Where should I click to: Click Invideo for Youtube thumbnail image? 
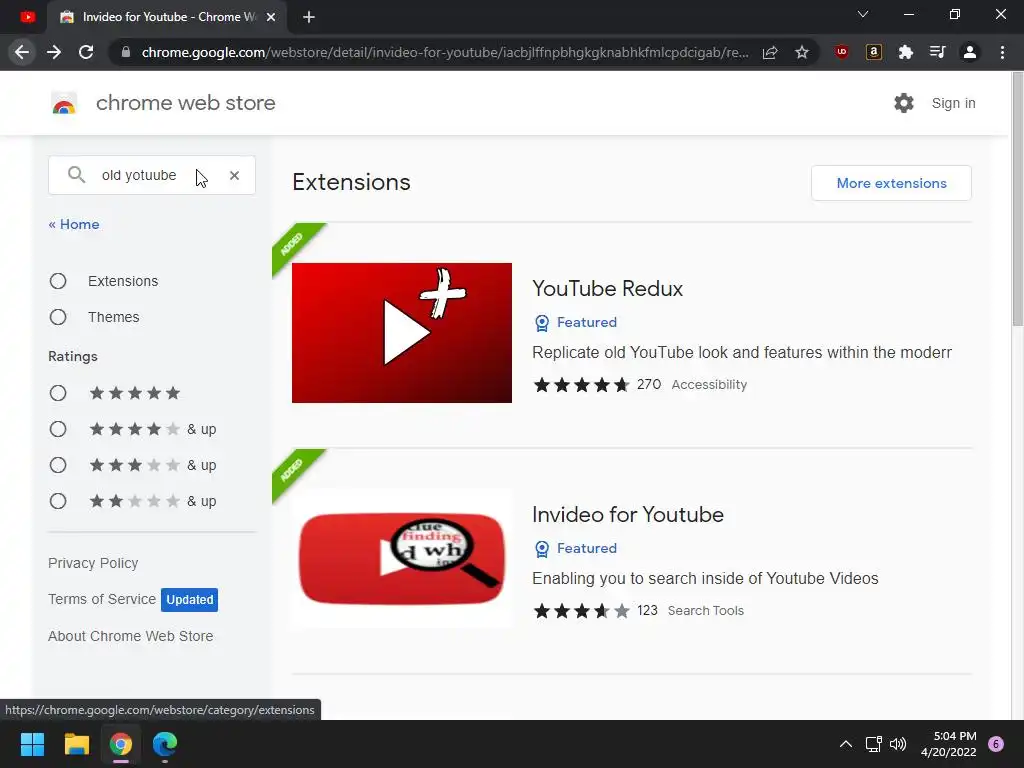point(402,559)
